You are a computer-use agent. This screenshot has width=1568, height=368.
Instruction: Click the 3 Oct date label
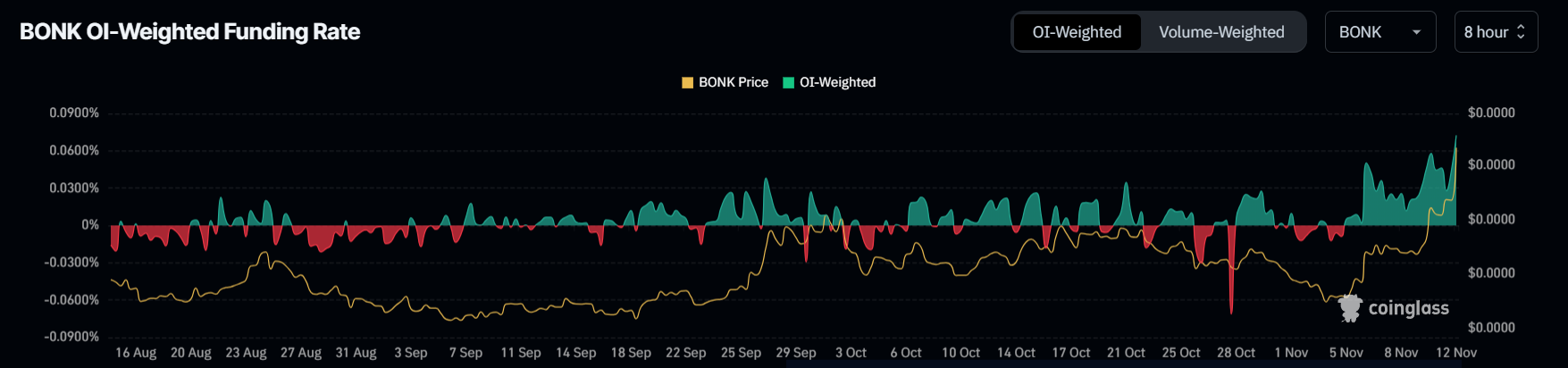coord(851,353)
